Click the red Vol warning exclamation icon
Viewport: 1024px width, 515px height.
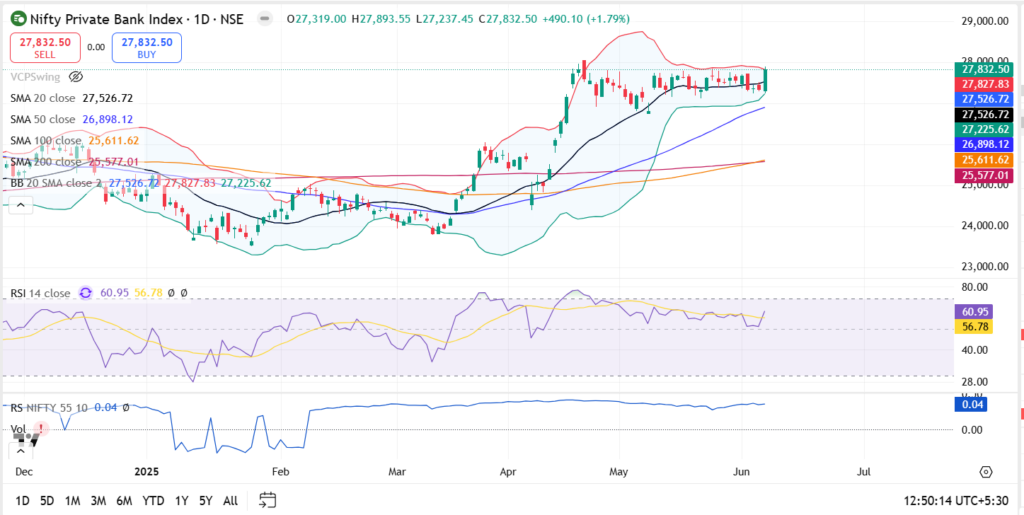[41, 429]
